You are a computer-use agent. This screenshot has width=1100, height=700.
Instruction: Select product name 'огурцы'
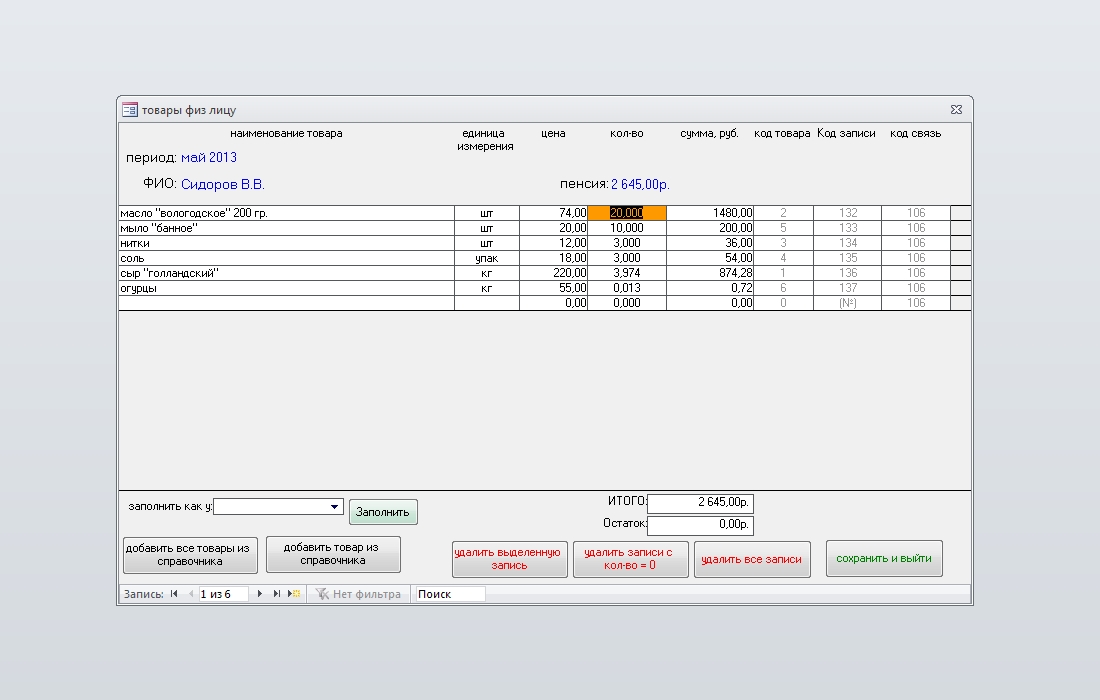pos(286,288)
